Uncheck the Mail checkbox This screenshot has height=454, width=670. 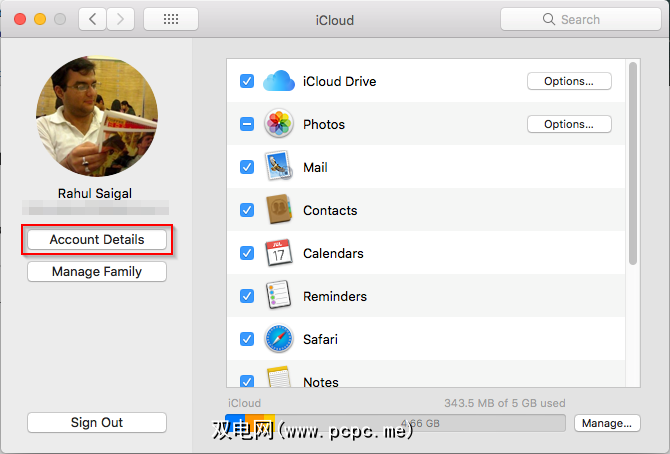point(247,167)
